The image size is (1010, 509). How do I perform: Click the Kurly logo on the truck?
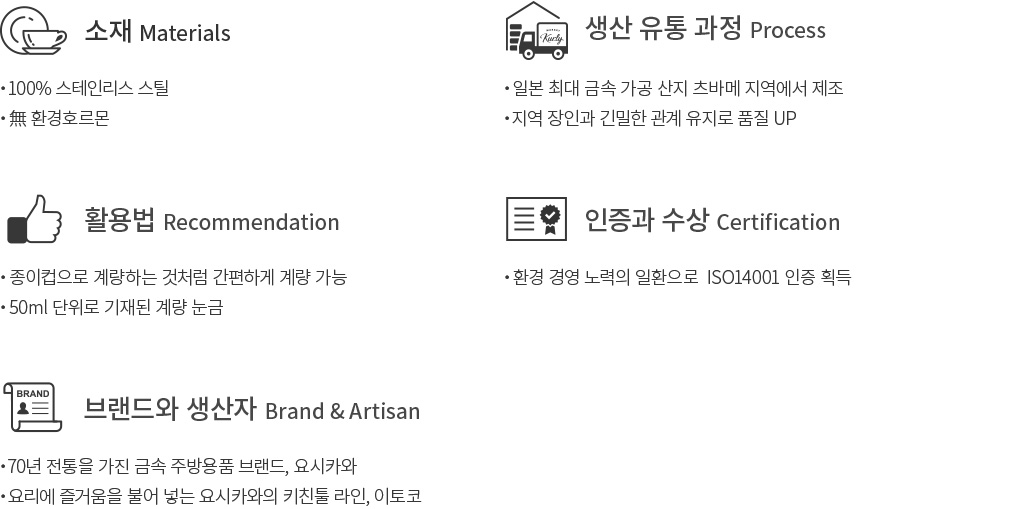click(x=552, y=37)
